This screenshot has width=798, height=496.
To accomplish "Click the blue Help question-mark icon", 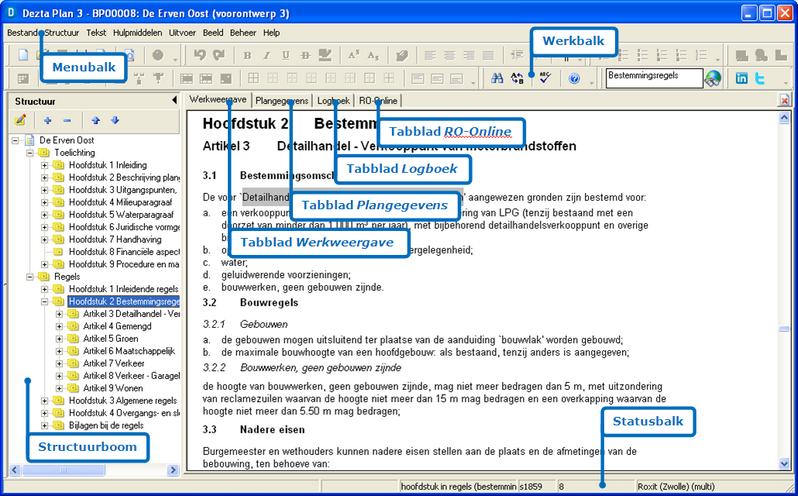I will click(x=574, y=79).
